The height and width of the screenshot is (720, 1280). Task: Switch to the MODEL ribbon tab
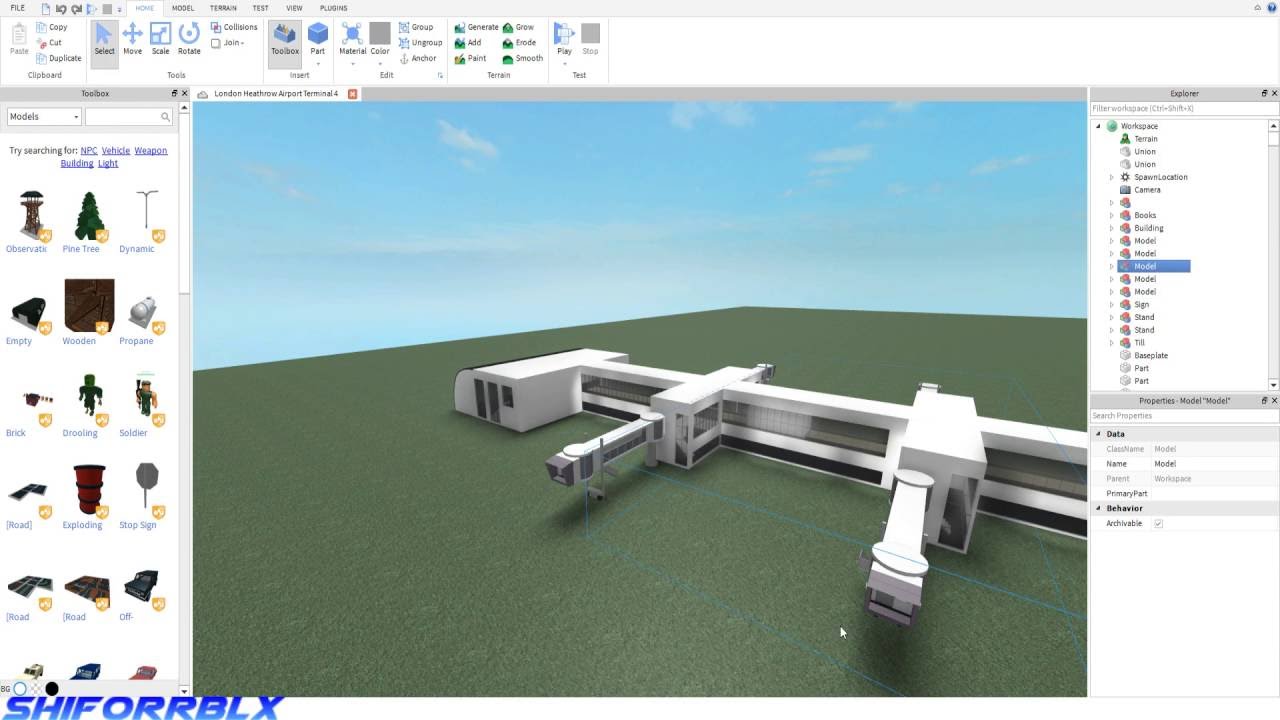pyautogui.click(x=183, y=8)
